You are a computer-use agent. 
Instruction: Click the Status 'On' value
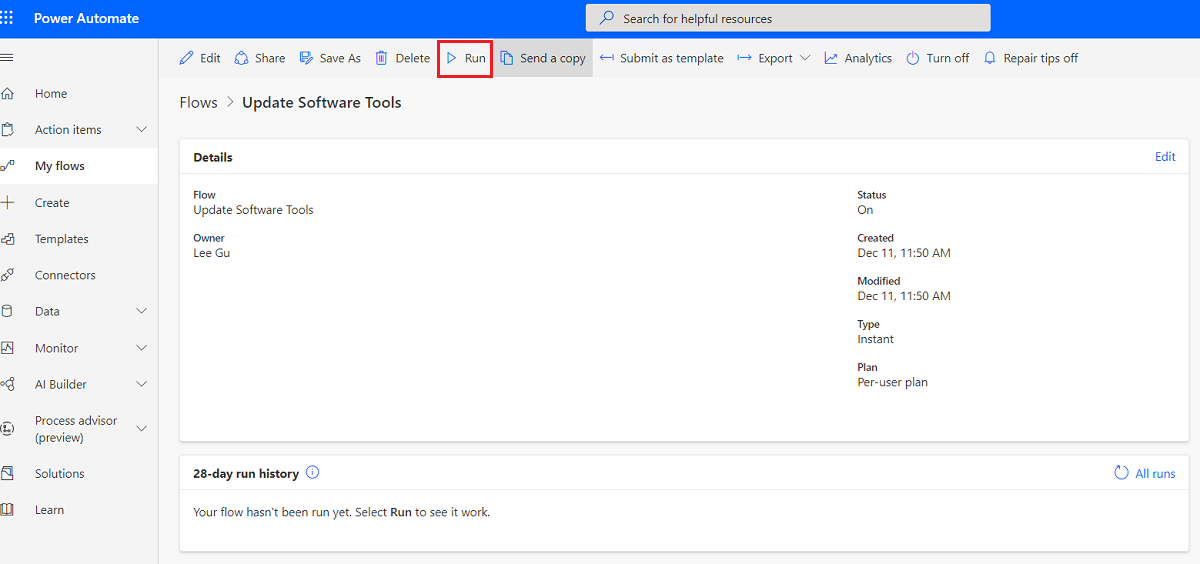tap(865, 210)
